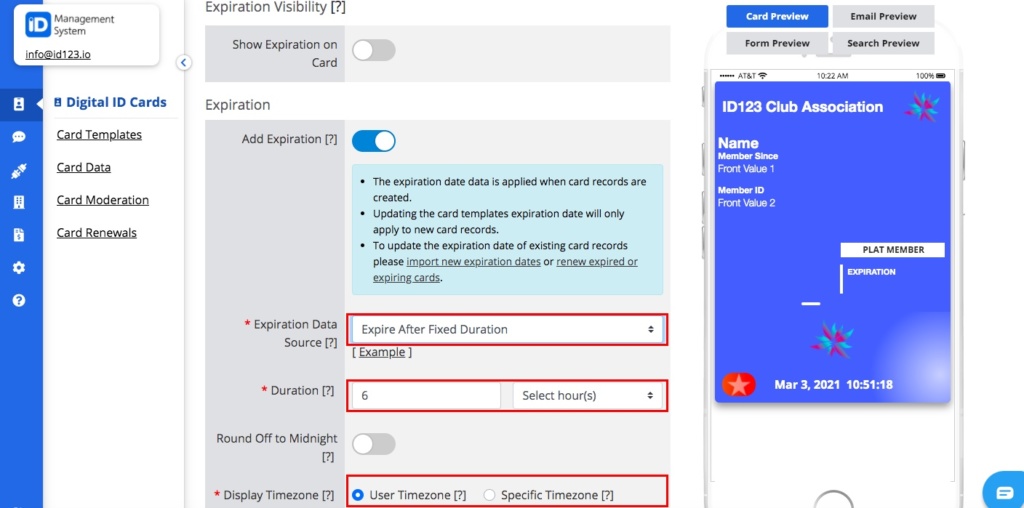Viewport: 1024px width, 508px height.
Task: Open the chat messages sidebar icon
Action: [x=19, y=136]
